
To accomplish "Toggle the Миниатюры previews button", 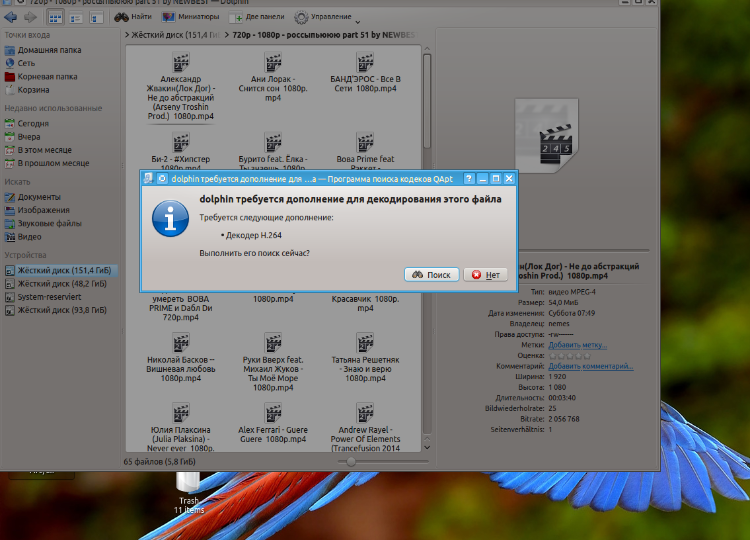I will pos(190,17).
